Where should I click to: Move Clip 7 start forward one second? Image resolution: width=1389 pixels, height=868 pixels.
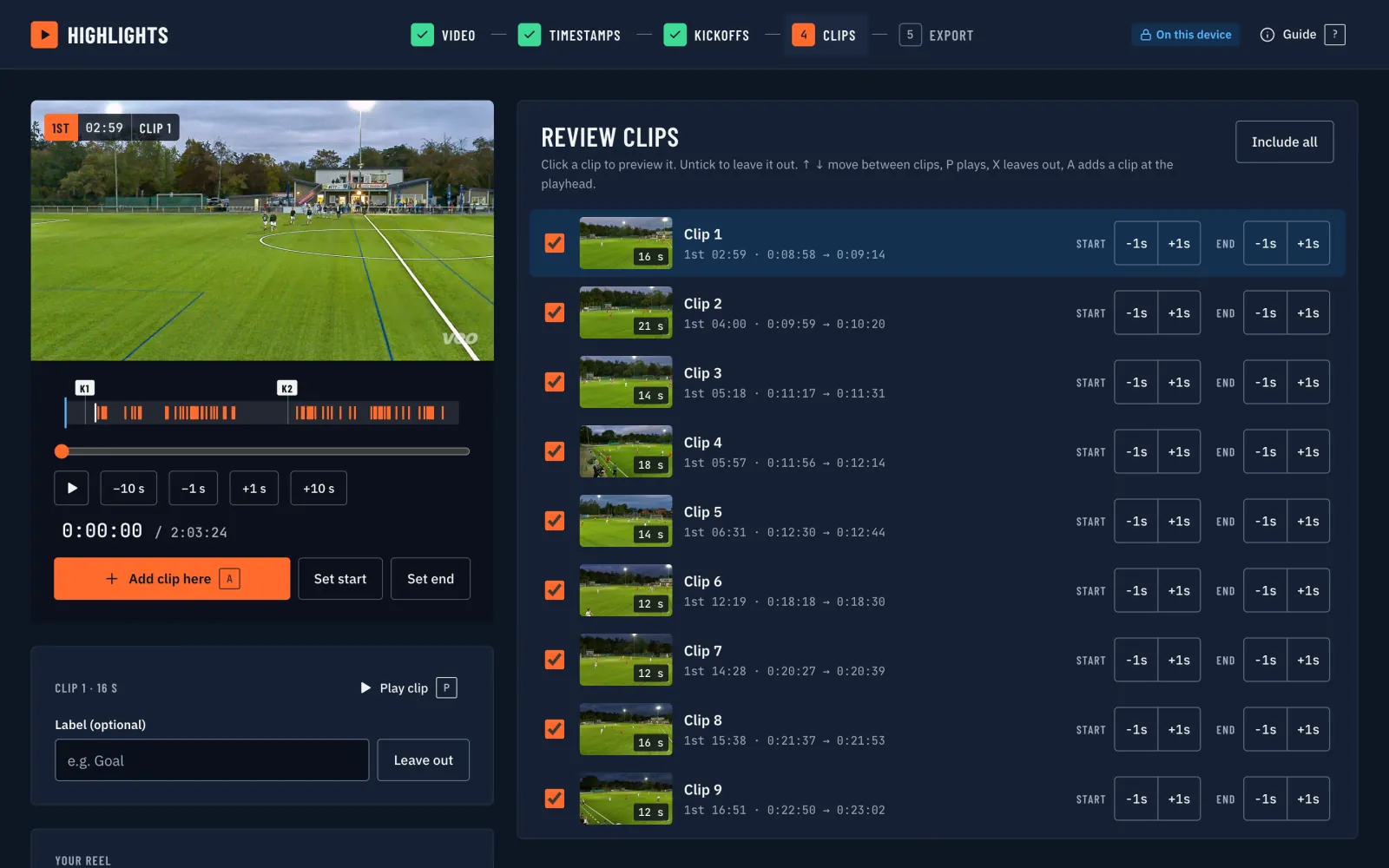(1179, 660)
